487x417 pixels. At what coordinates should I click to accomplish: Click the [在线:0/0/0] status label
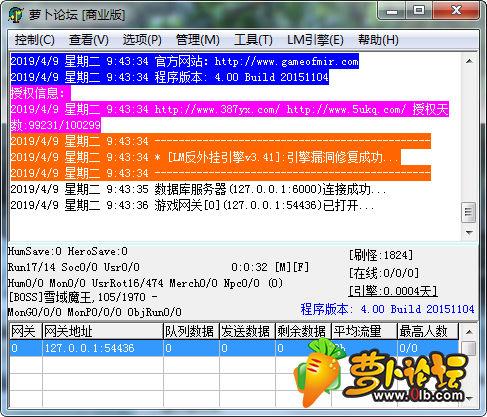coord(384,273)
